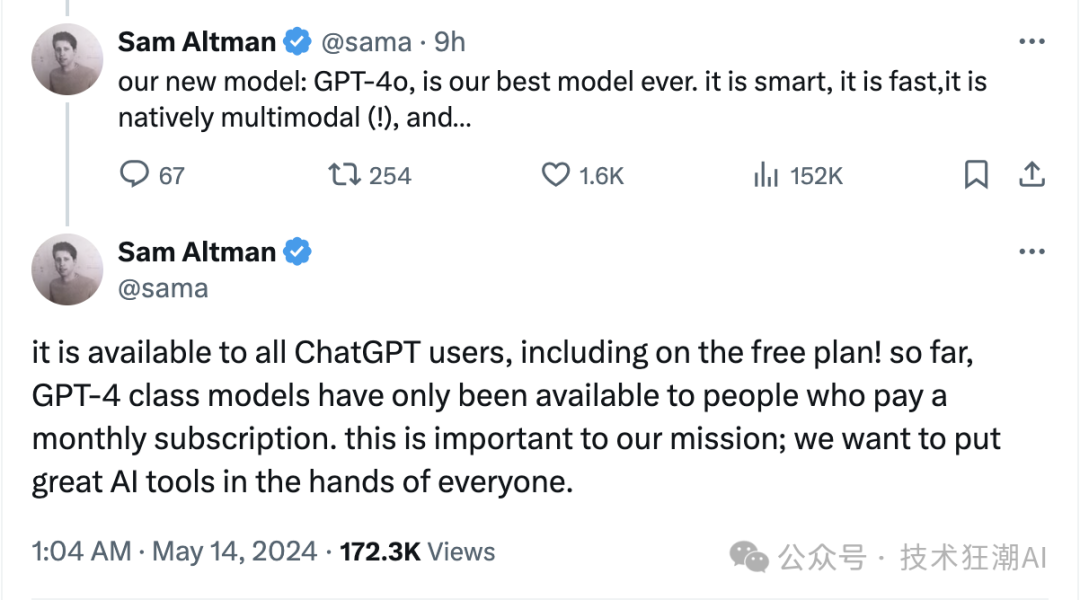
Task: Open the 172.3K Views count
Action: pos(417,551)
